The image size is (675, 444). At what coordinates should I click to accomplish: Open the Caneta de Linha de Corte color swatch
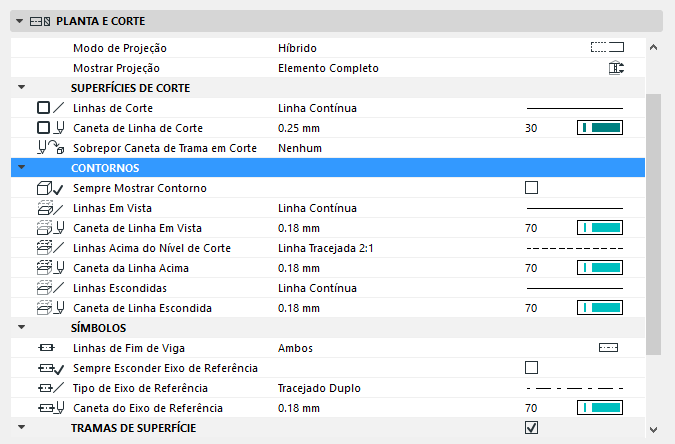click(600, 128)
